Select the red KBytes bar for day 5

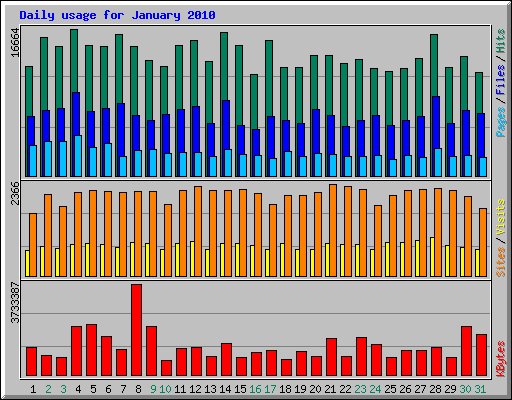coord(91,350)
